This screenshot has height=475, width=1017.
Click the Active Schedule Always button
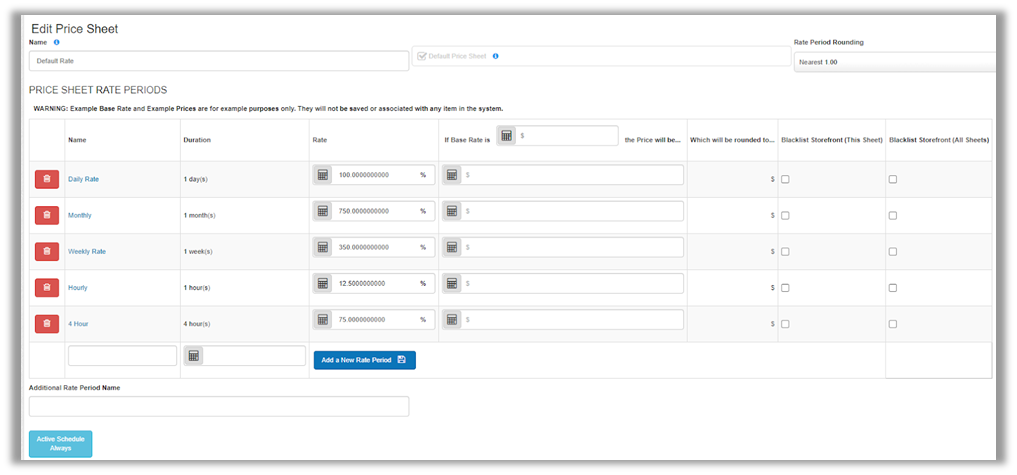[x=60, y=444]
